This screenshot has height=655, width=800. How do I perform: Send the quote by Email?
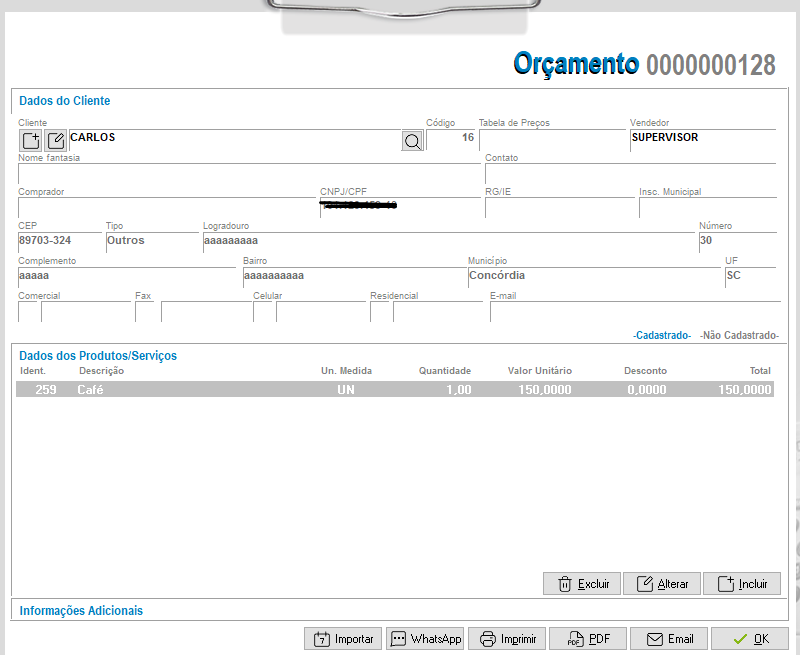click(x=669, y=639)
